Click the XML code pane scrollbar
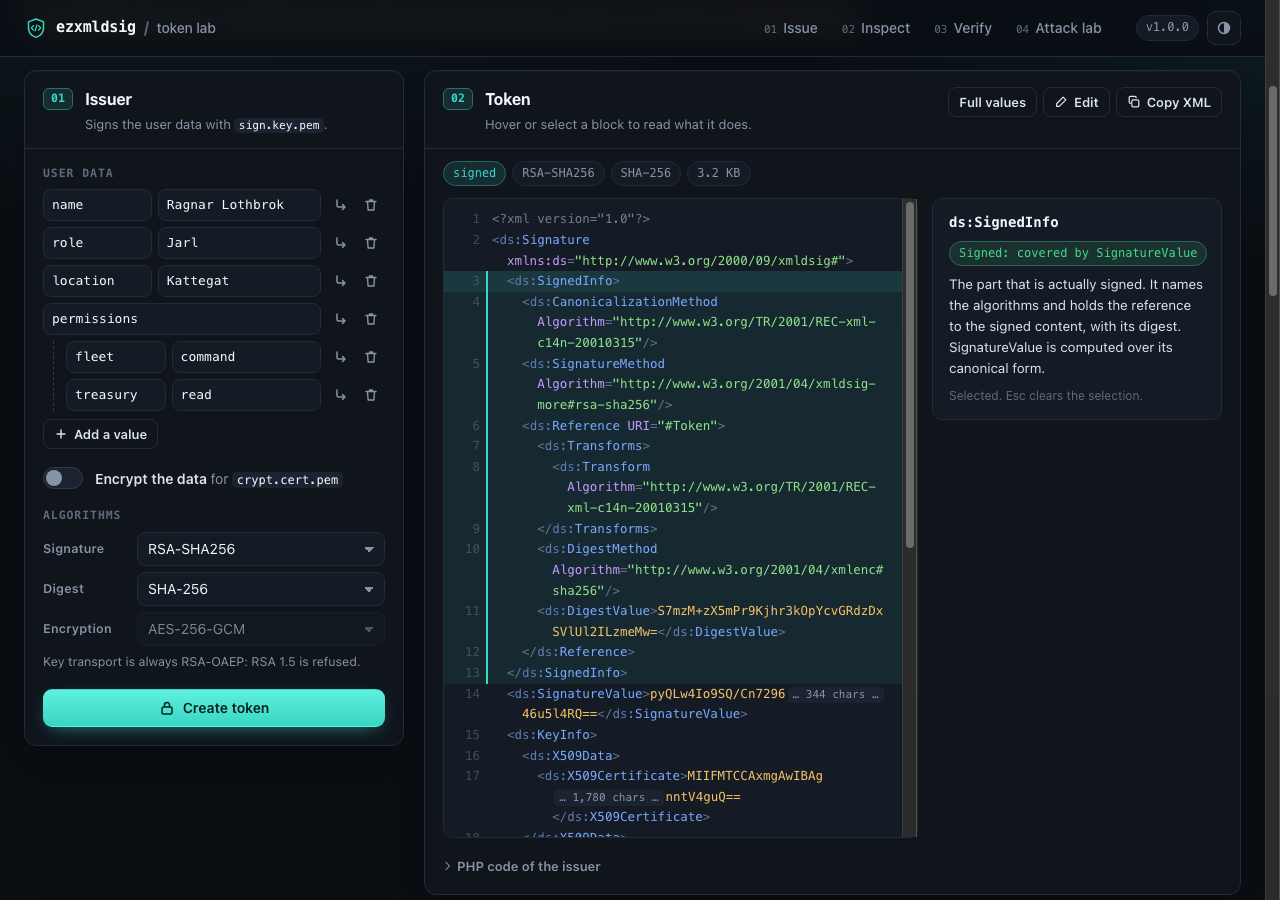The height and width of the screenshot is (900, 1280). point(910,375)
